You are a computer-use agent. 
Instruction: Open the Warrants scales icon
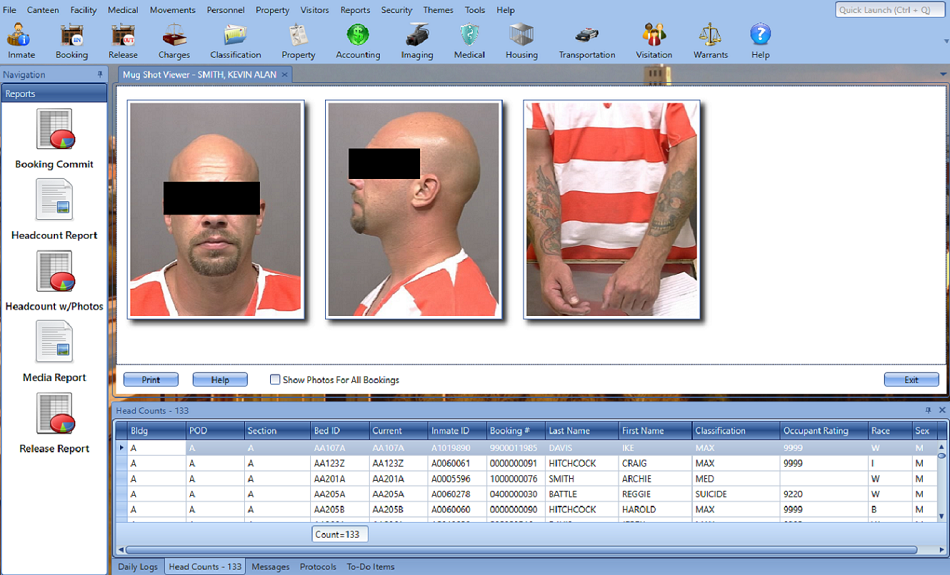[x=711, y=40]
